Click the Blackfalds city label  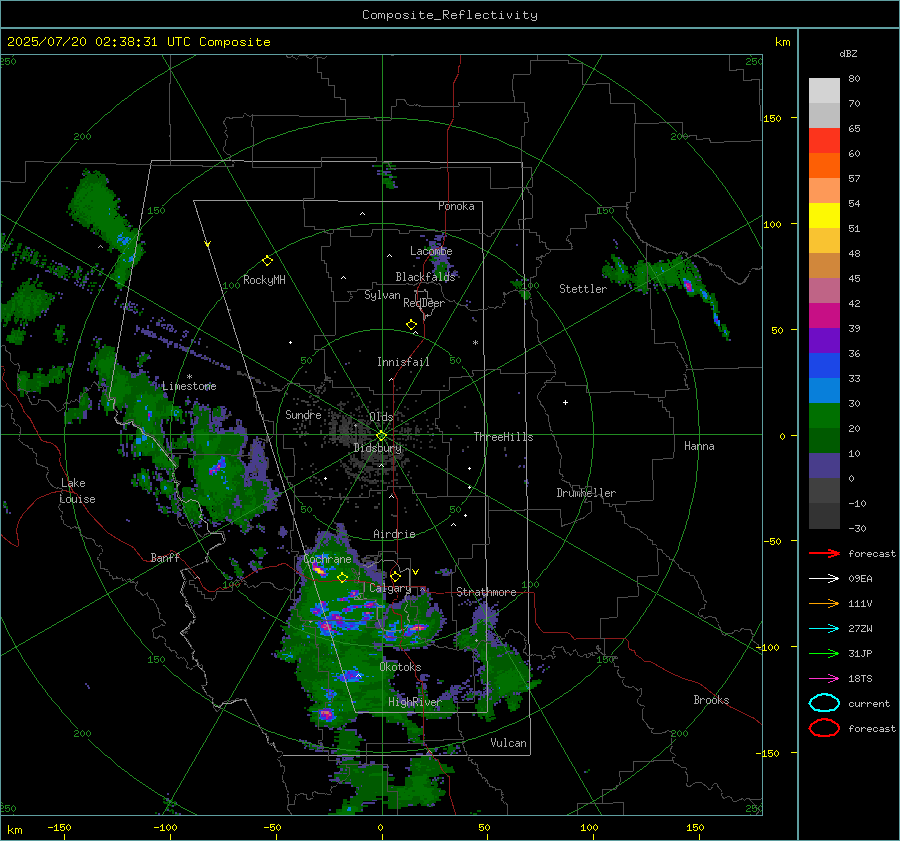click(425, 277)
